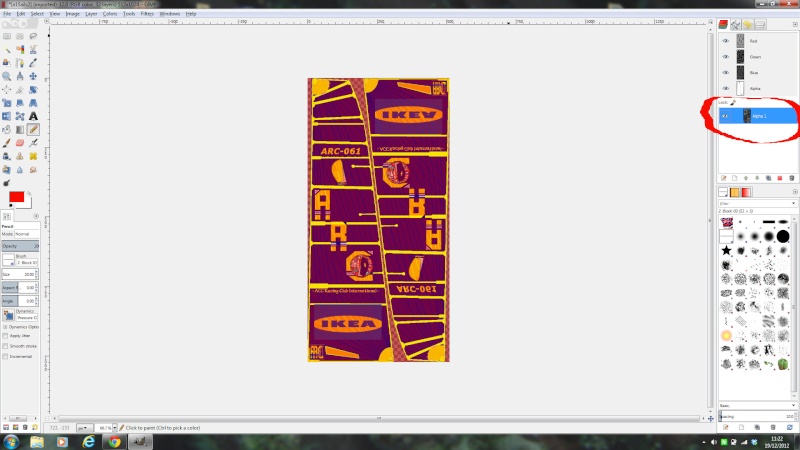
Task: Open Chrome from the Windows taskbar
Action: pos(114,441)
